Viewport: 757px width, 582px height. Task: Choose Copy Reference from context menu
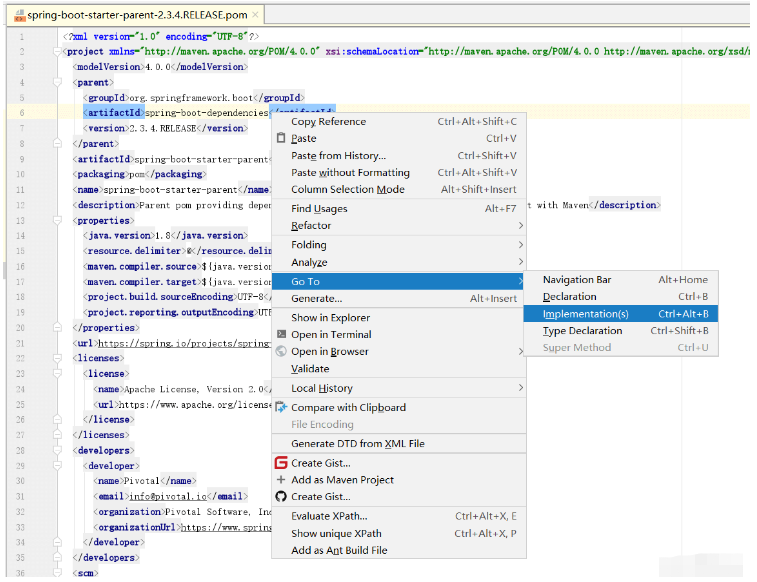tap(399, 122)
